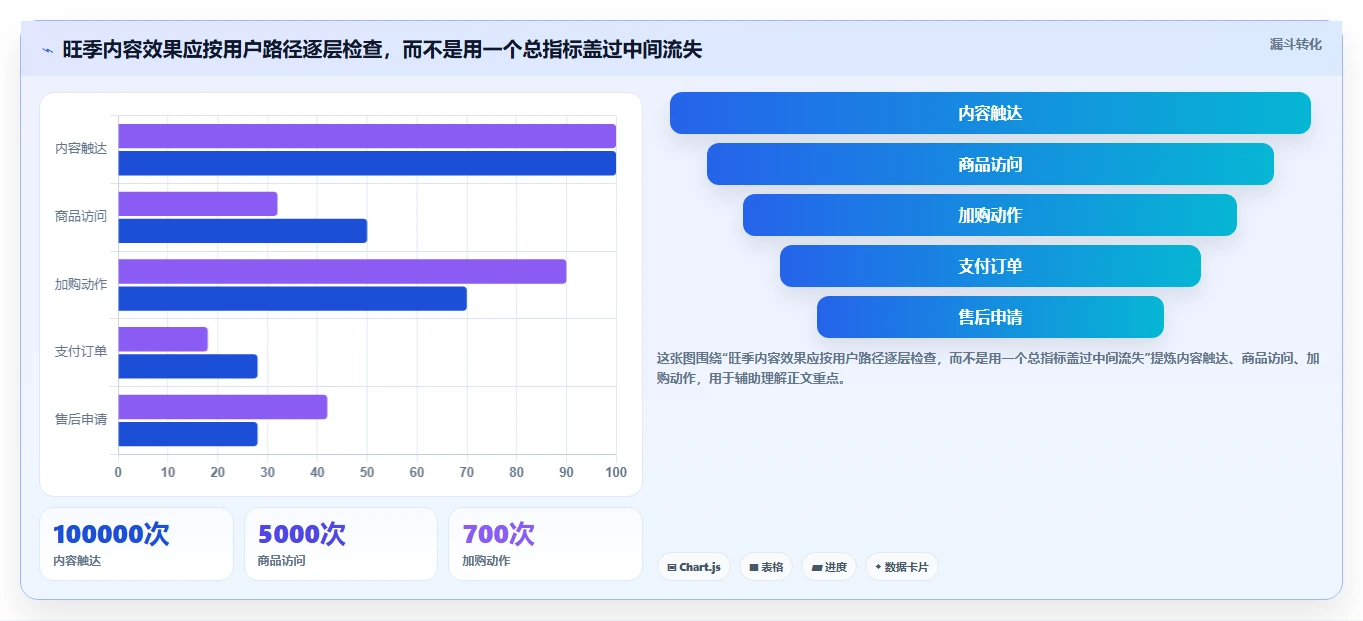Open the 100000次 内容触达 stat card

click(136, 544)
